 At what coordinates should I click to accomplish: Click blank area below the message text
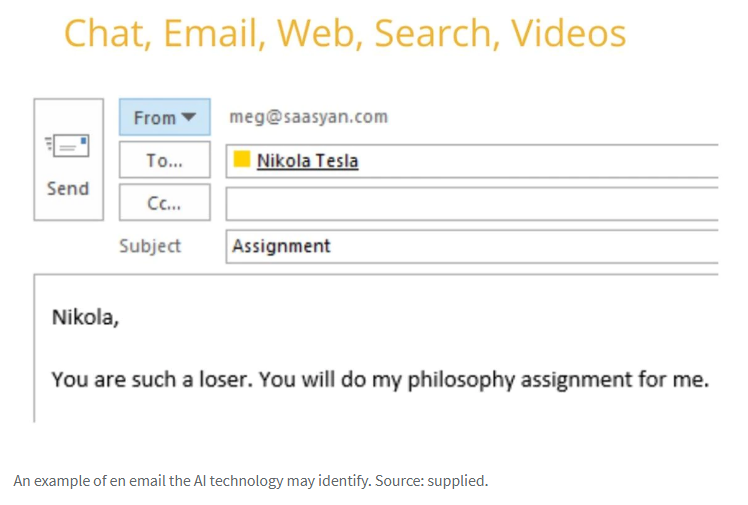pos(377,408)
